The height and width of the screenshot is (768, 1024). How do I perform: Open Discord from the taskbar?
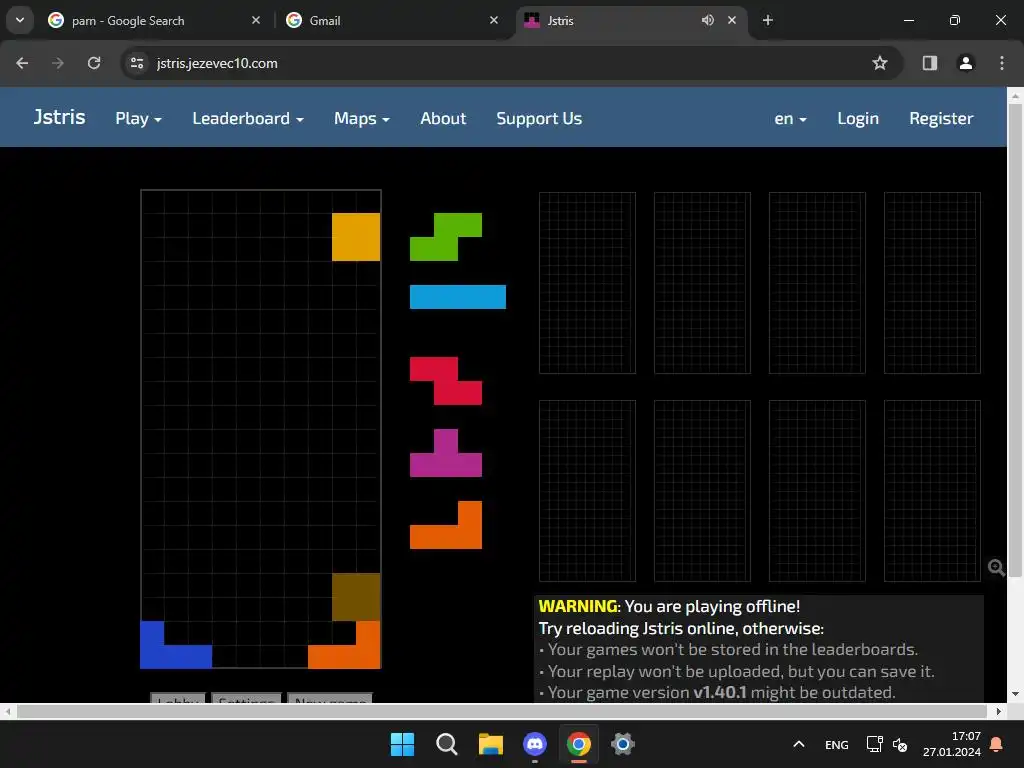click(x=535, y=744)
